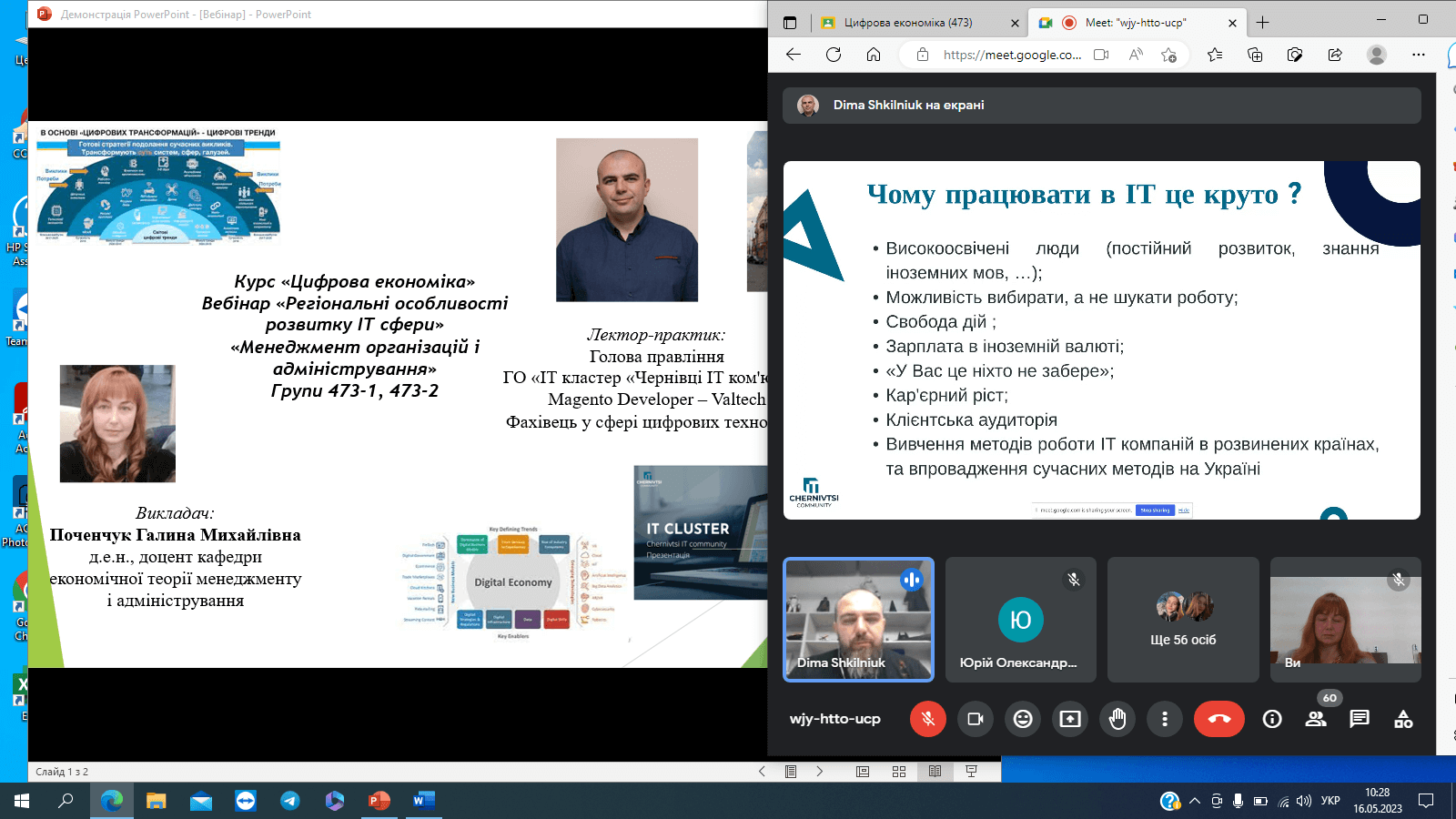Unmute the microphone in Meet
This screenshot has width=1456, height=819.
pos(927,719)
